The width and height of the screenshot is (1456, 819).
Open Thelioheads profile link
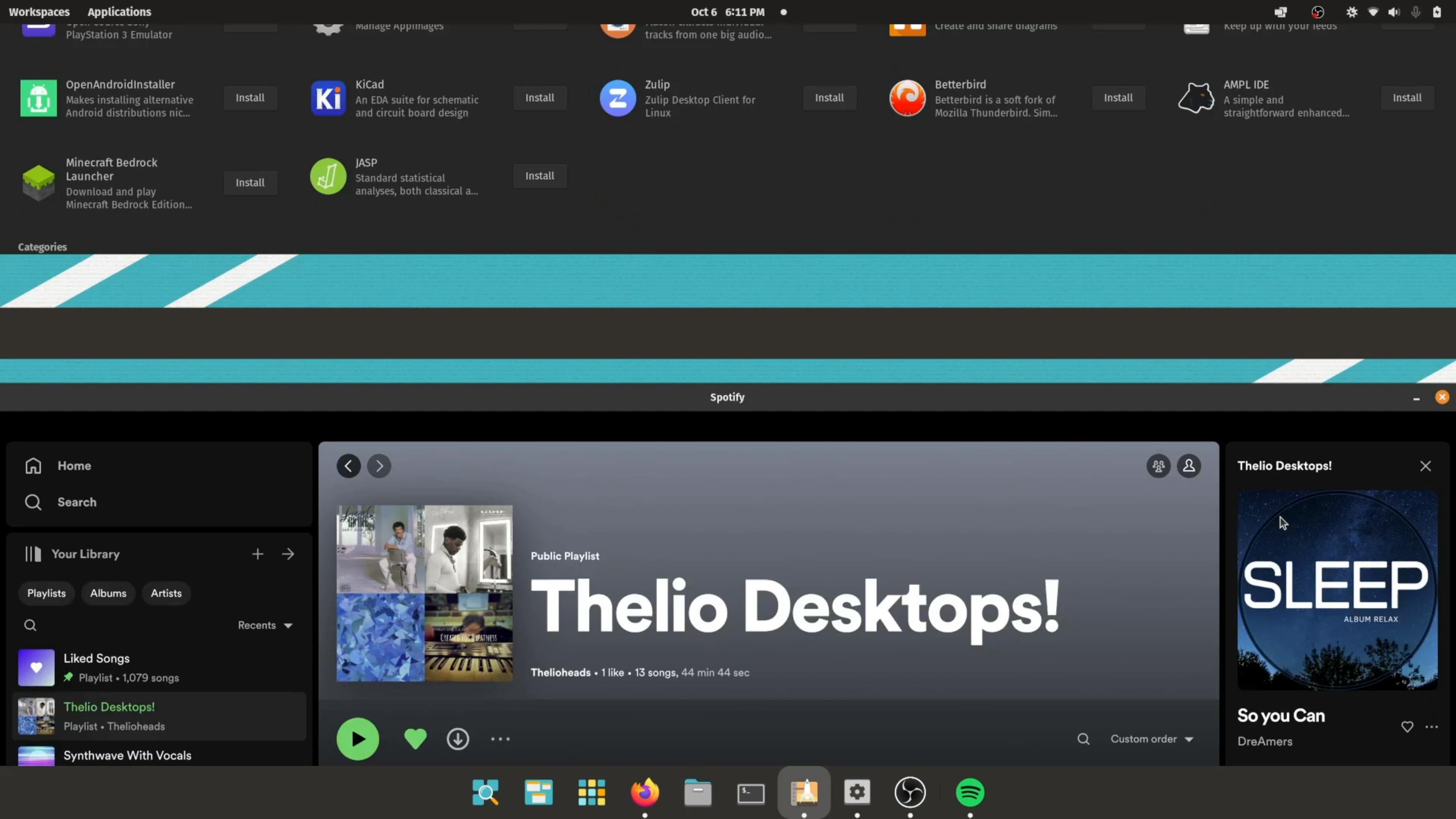(560, 673)
